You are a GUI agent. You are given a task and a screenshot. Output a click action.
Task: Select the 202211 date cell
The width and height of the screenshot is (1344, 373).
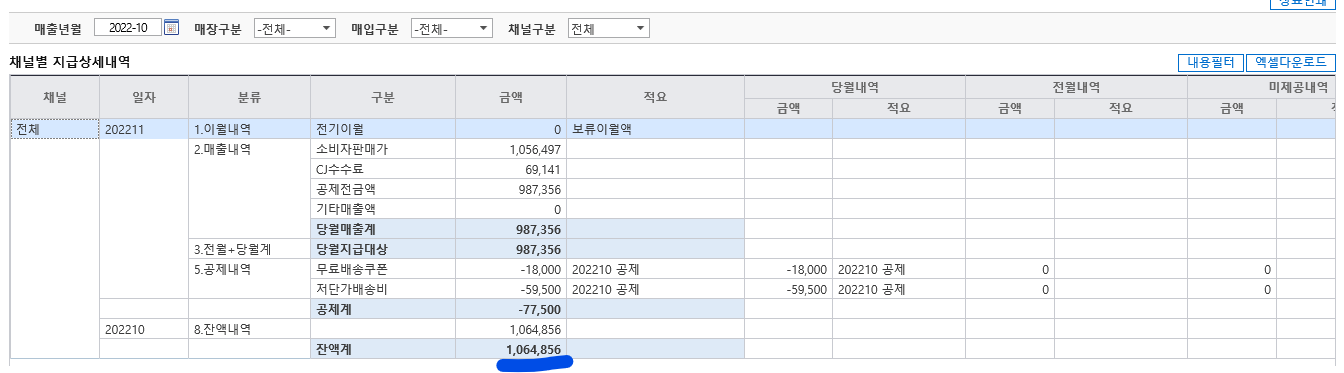pos(144,129)
